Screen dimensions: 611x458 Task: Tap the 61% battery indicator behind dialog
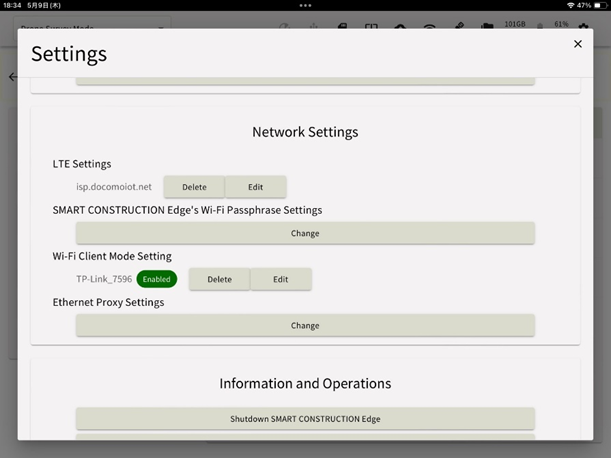(561, 24)
